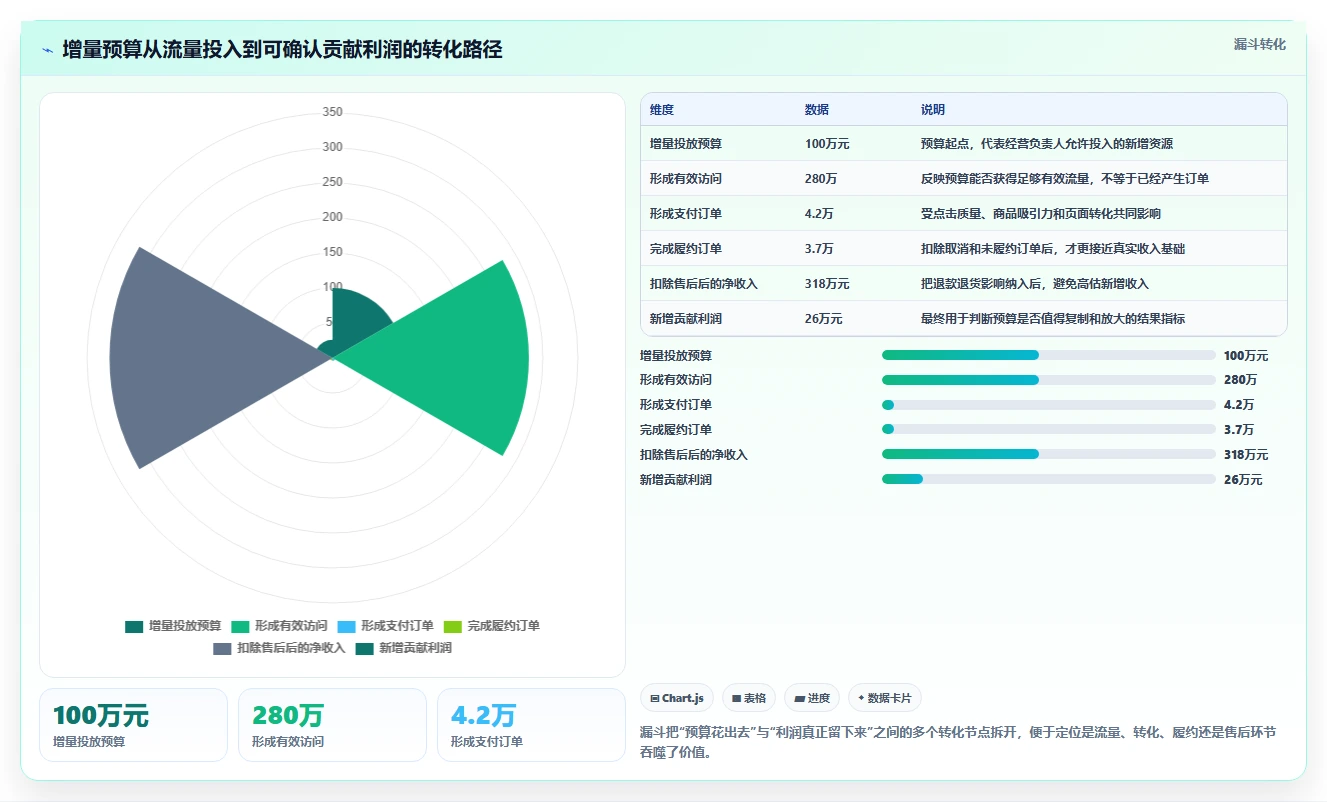Click the 形成有效访问 progress bar

click(x=1048, y=380)
